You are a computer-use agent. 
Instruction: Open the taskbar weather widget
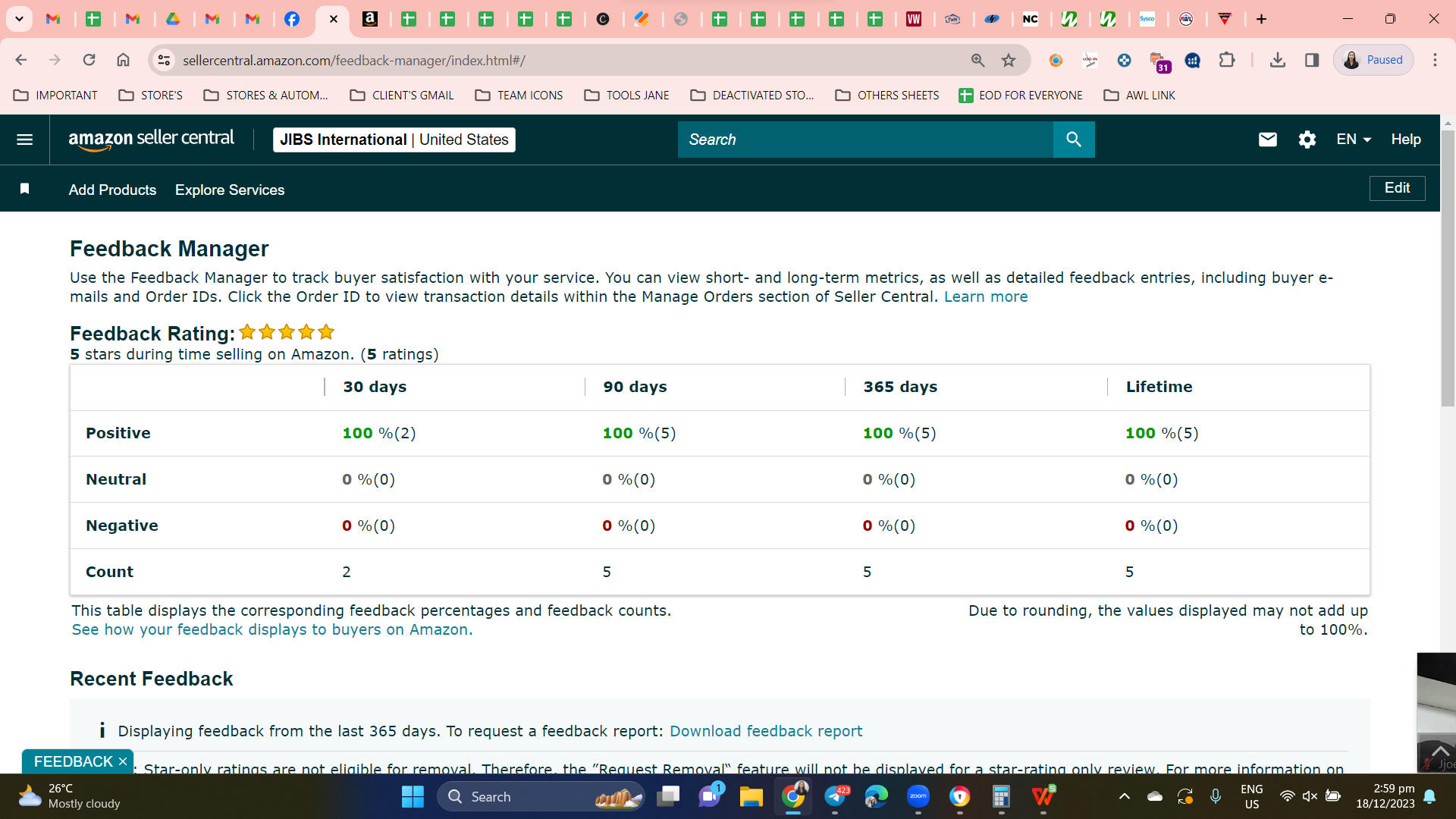pos(70,796)
